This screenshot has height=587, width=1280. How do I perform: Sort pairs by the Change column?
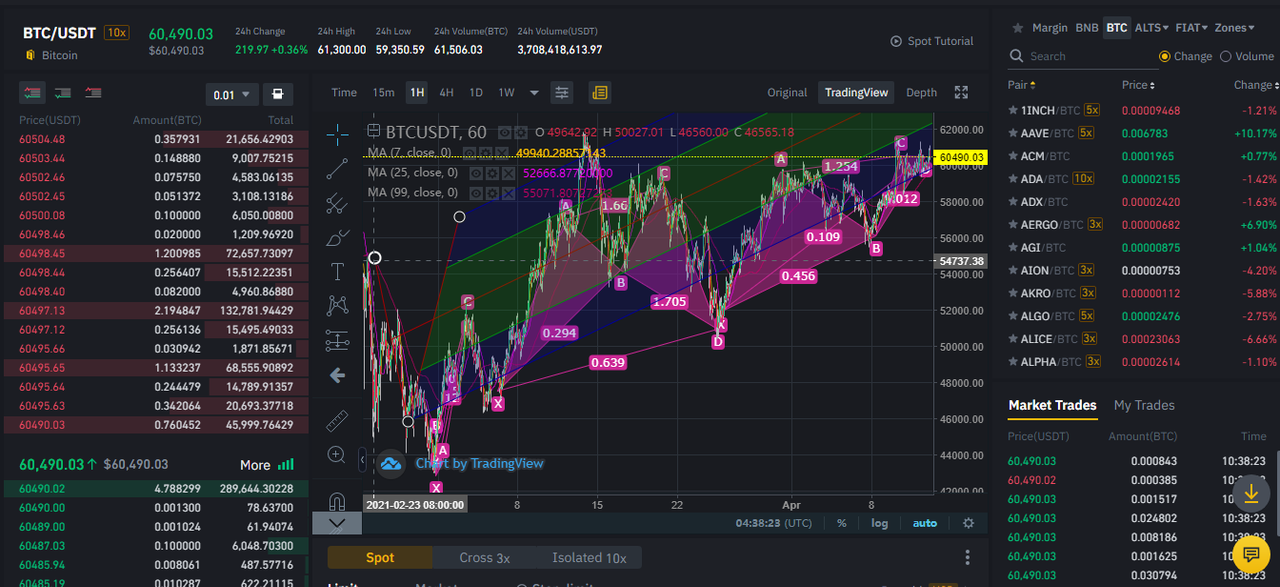(x=1255, y=85)
